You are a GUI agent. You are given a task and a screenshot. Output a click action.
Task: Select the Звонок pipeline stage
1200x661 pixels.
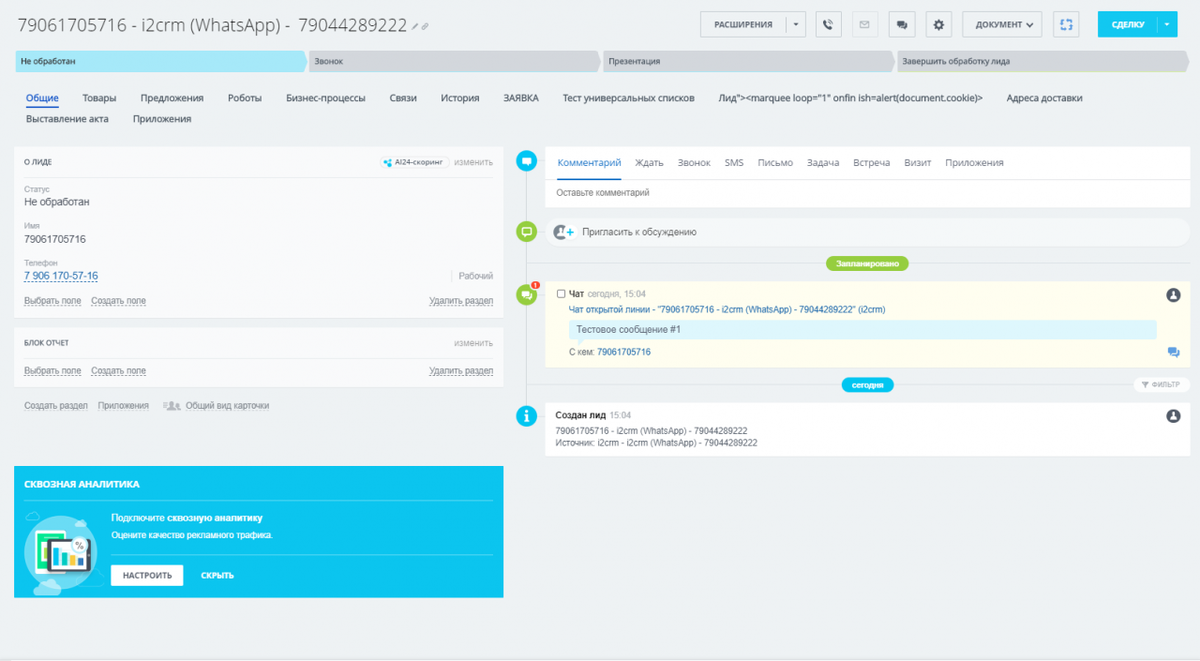point(455,62)
